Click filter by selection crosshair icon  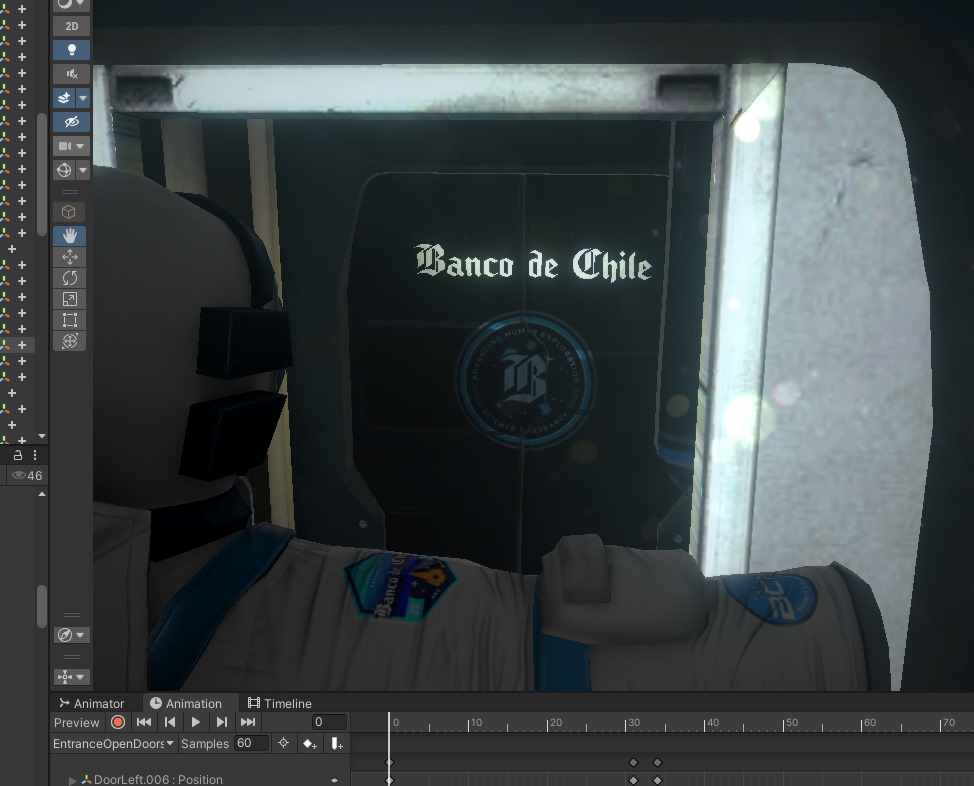point(283,743)
